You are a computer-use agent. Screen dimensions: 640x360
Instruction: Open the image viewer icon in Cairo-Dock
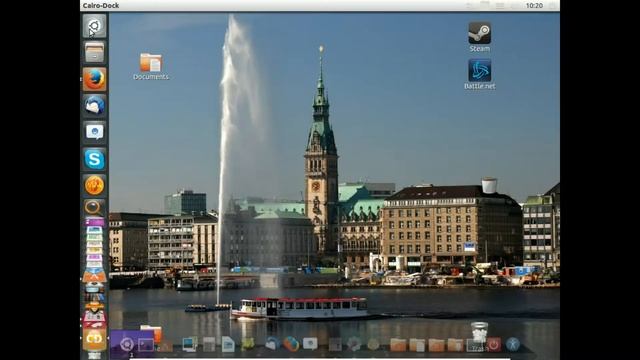190,344
